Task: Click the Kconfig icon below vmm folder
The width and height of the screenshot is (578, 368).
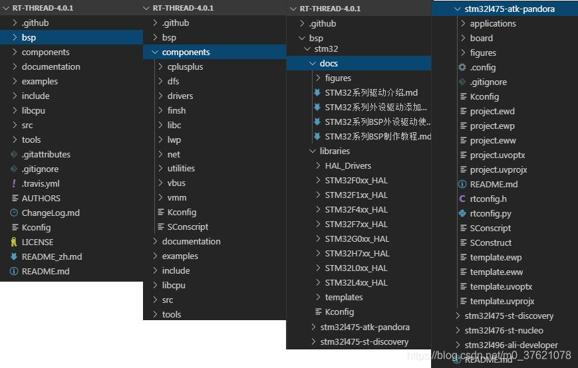Action: pos(161,212)
